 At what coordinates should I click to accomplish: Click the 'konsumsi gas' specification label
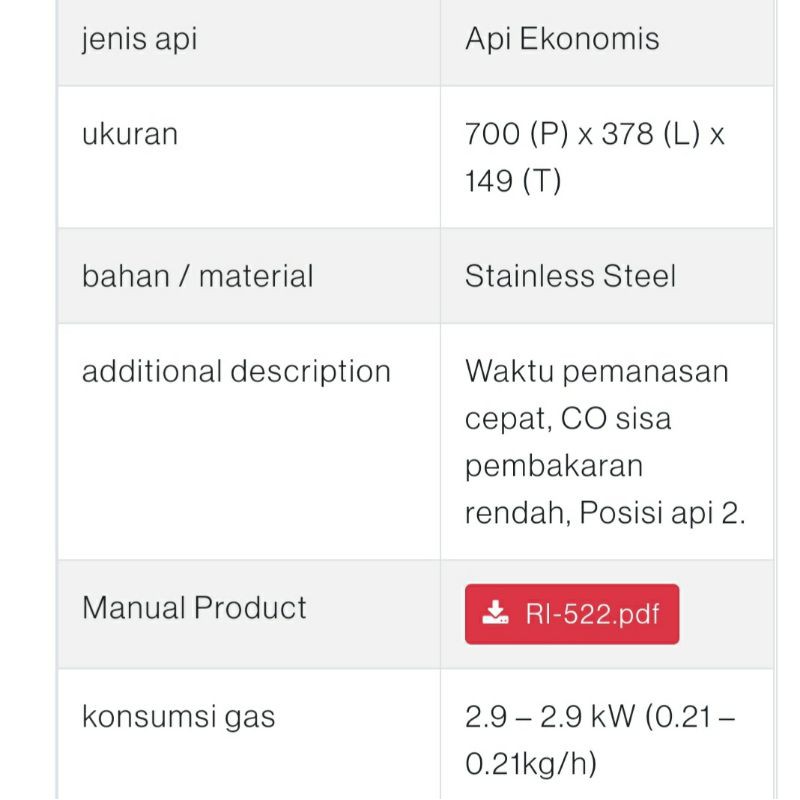[x=173, y=713]
